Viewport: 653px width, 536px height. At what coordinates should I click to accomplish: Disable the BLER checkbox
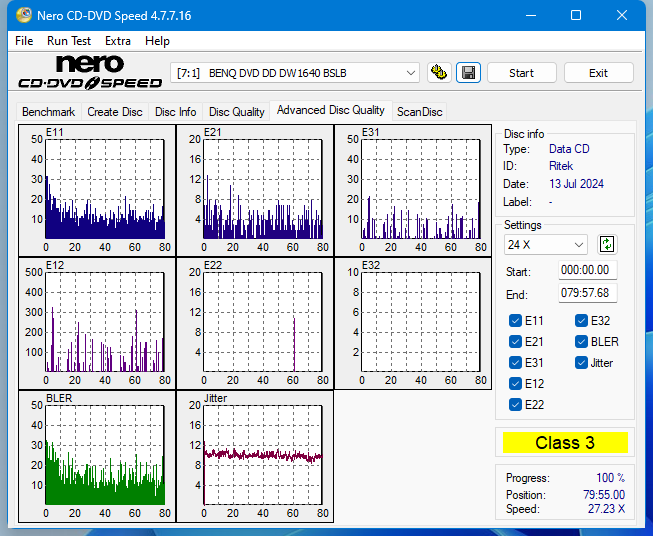click(581, 342)
